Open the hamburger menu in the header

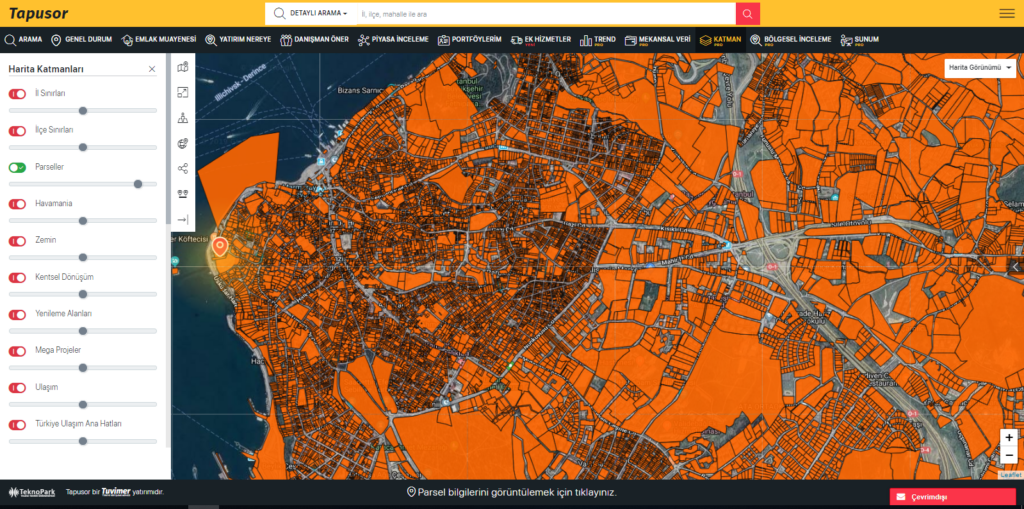click(1006, 14)
